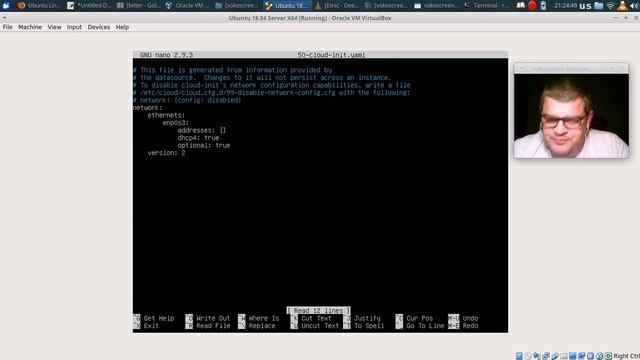Switch to the Ubuntu 18... taskbar window
The height and width of the screenshot is (360, 640).
pos(287,5)
